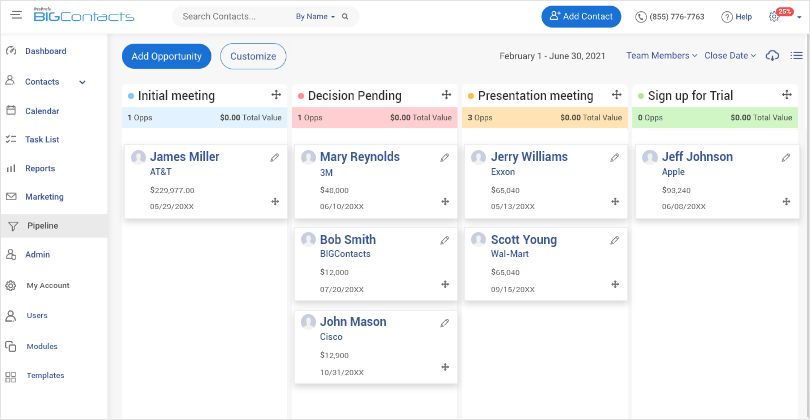810x420 pixels.
Task: Click the Cisco company name
Action: 331,337
